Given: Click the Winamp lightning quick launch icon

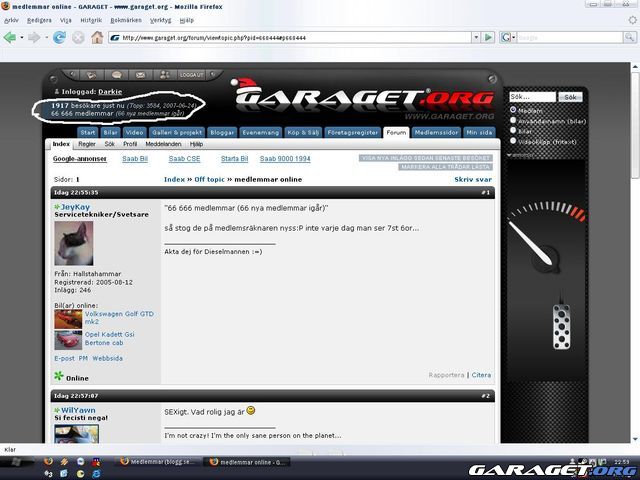Looking at the screenshot, I should click(64, 462).
